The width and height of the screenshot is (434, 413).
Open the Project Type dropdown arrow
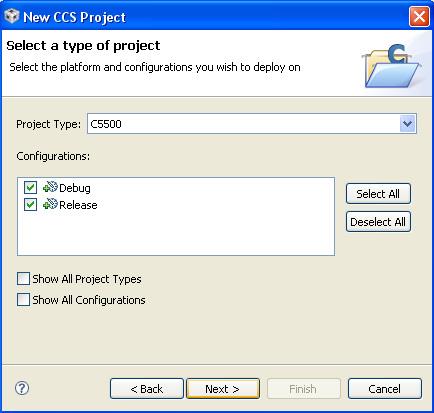pyautogui.click(x=407, y=124)
